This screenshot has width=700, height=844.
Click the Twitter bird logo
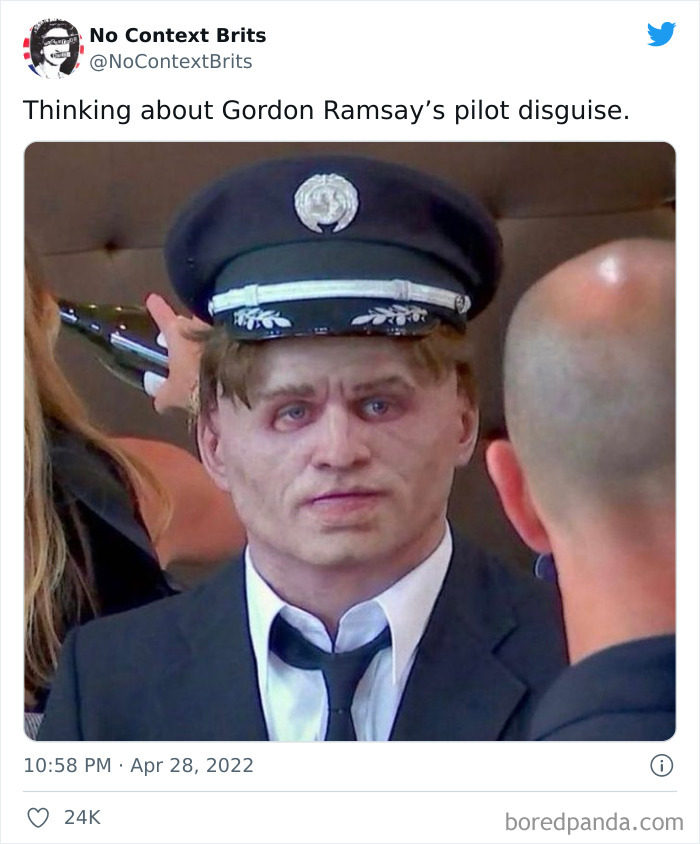pos(661,34)
